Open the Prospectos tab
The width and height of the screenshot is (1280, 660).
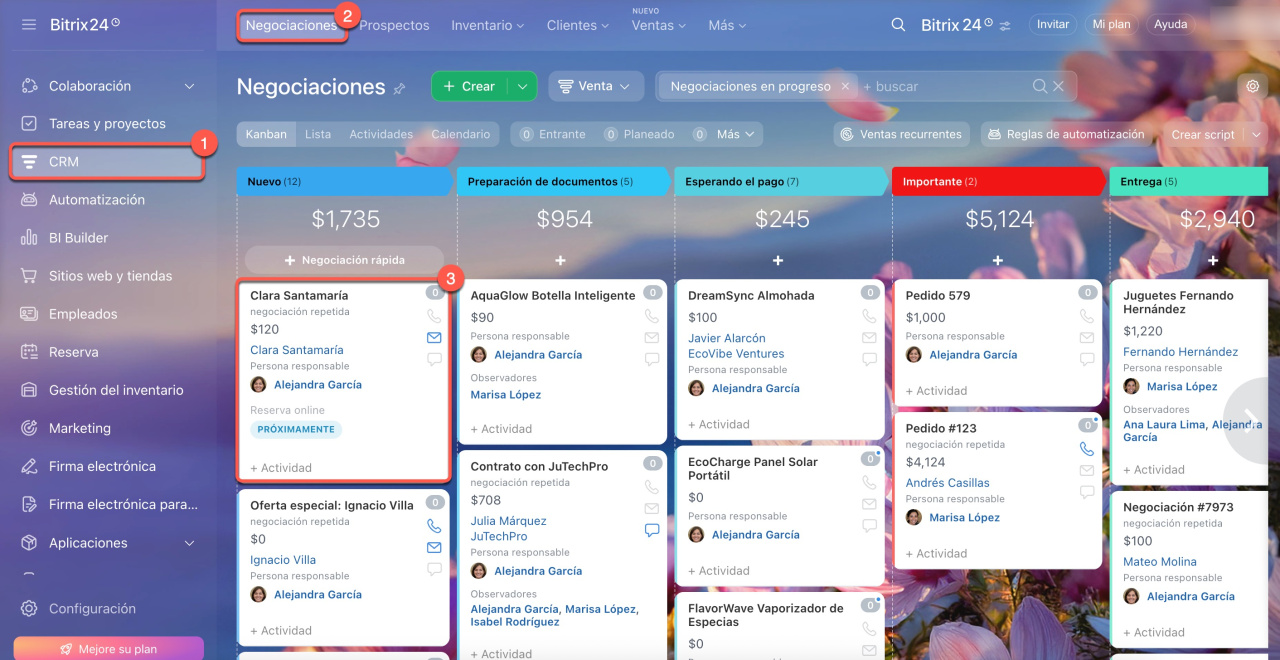394,25
